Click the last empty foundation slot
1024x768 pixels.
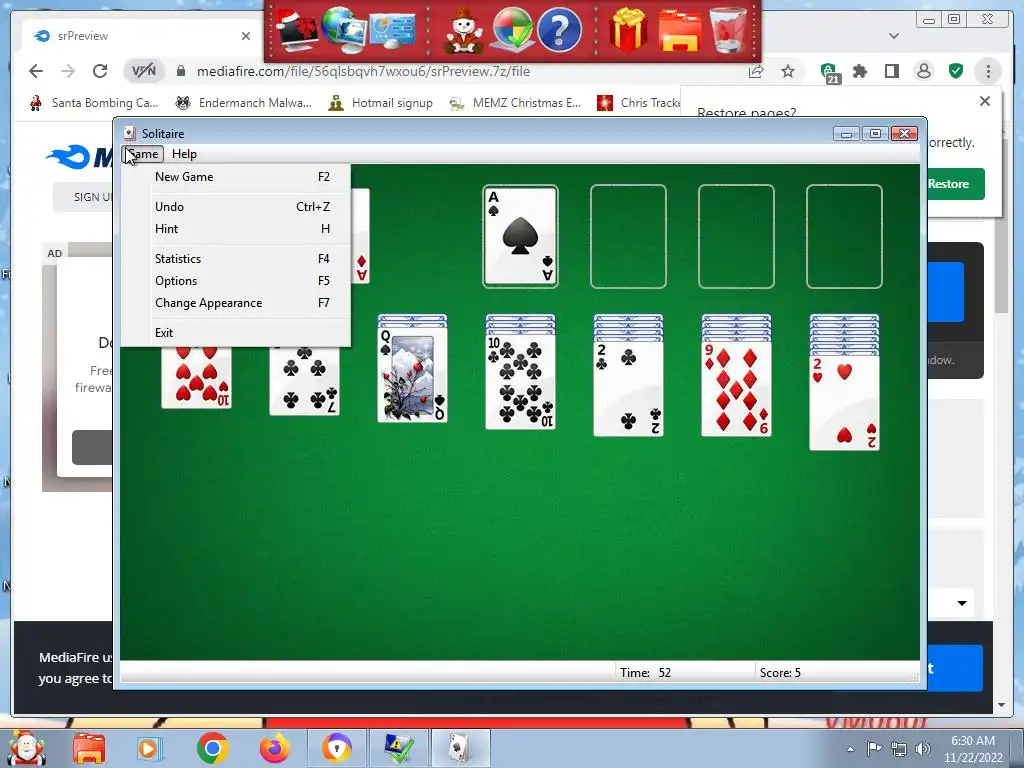844,236
